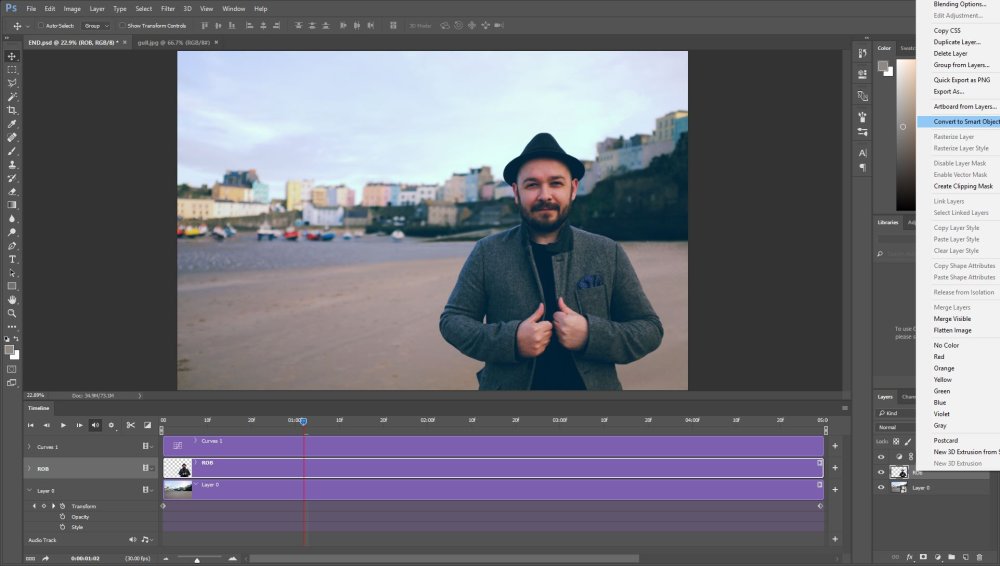Screen dimensions: 1000x566
Task: Open ROB track filmstrip menu
Action: 147,468
